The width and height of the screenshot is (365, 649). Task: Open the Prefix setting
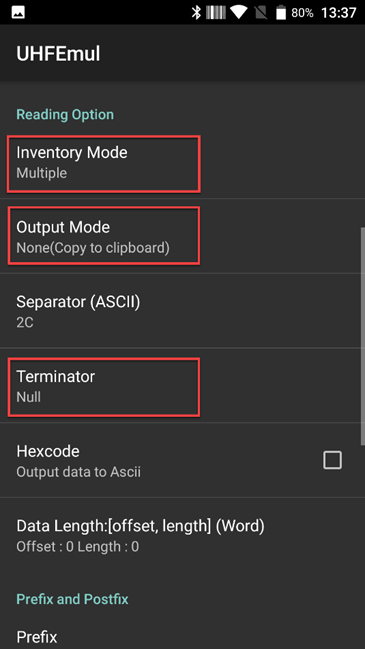pyautogui.click(x=182, y=637)
